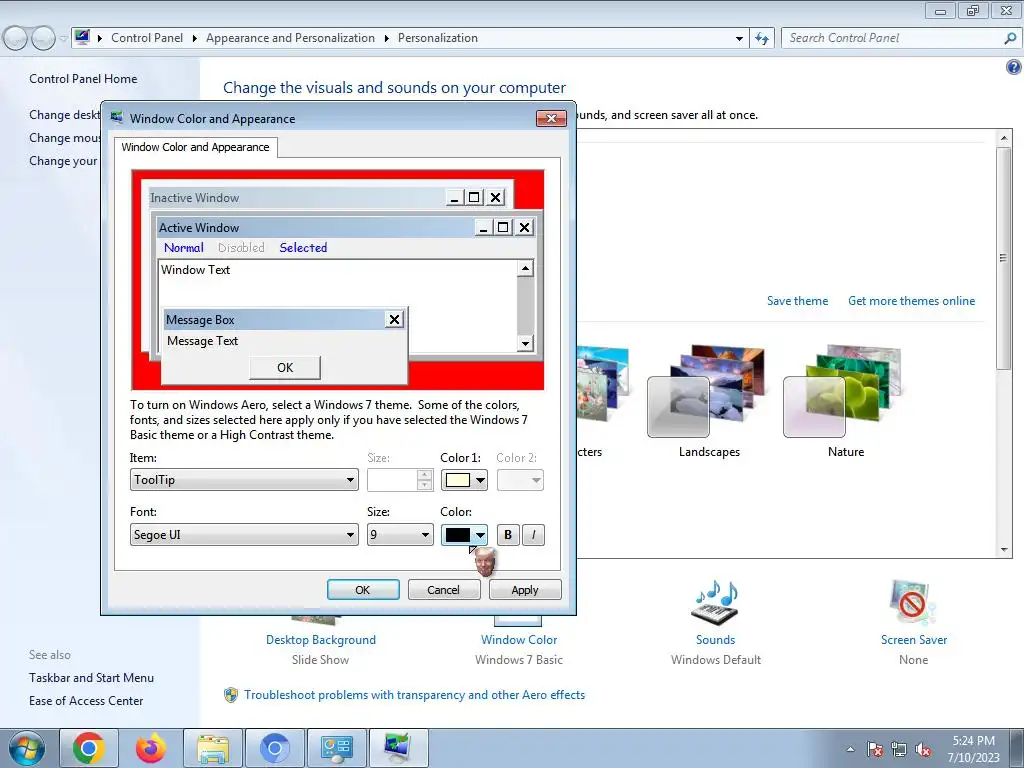Open the Sounds icon
Image resolution: width=1024 pixels, height=768 pixels.
point(715,602)
